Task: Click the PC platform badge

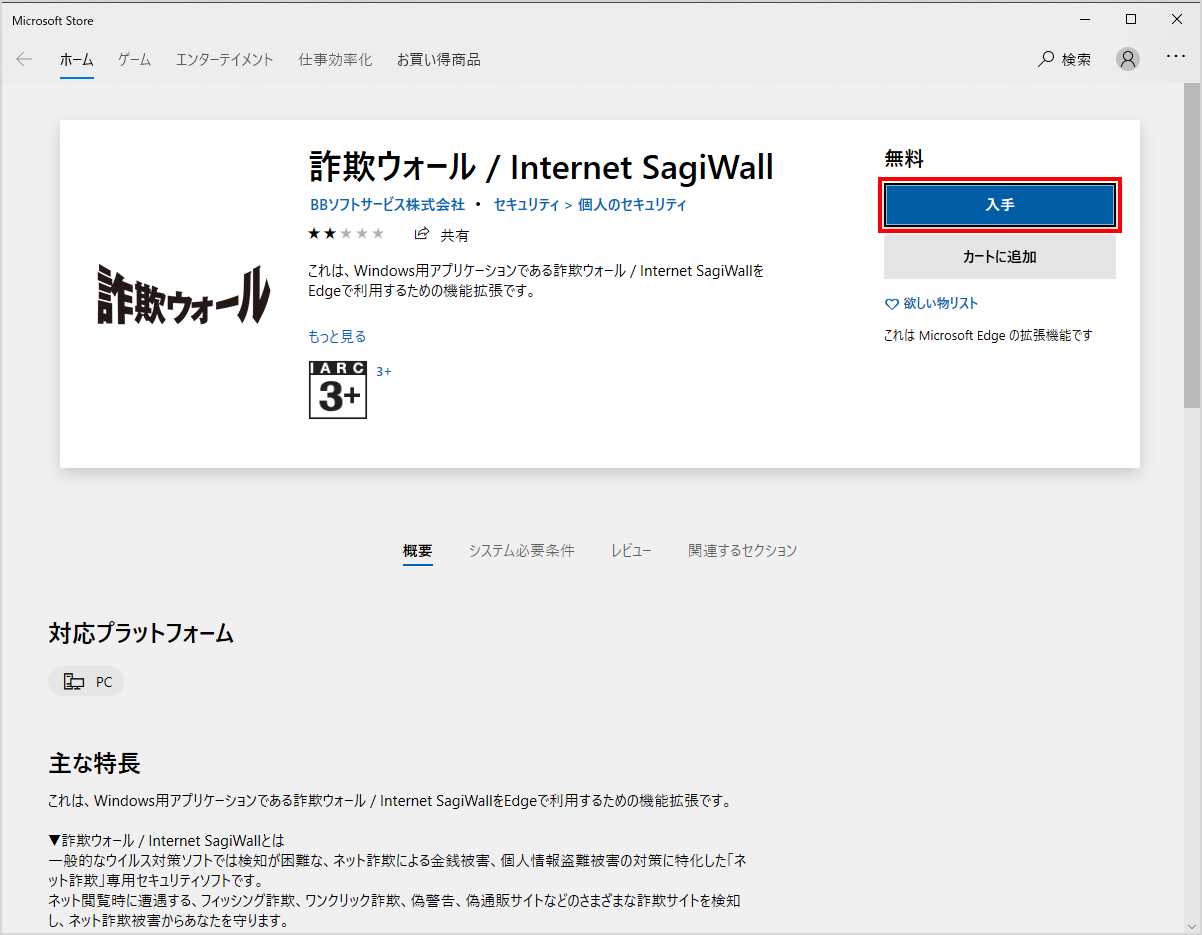Action: point(86,681)
